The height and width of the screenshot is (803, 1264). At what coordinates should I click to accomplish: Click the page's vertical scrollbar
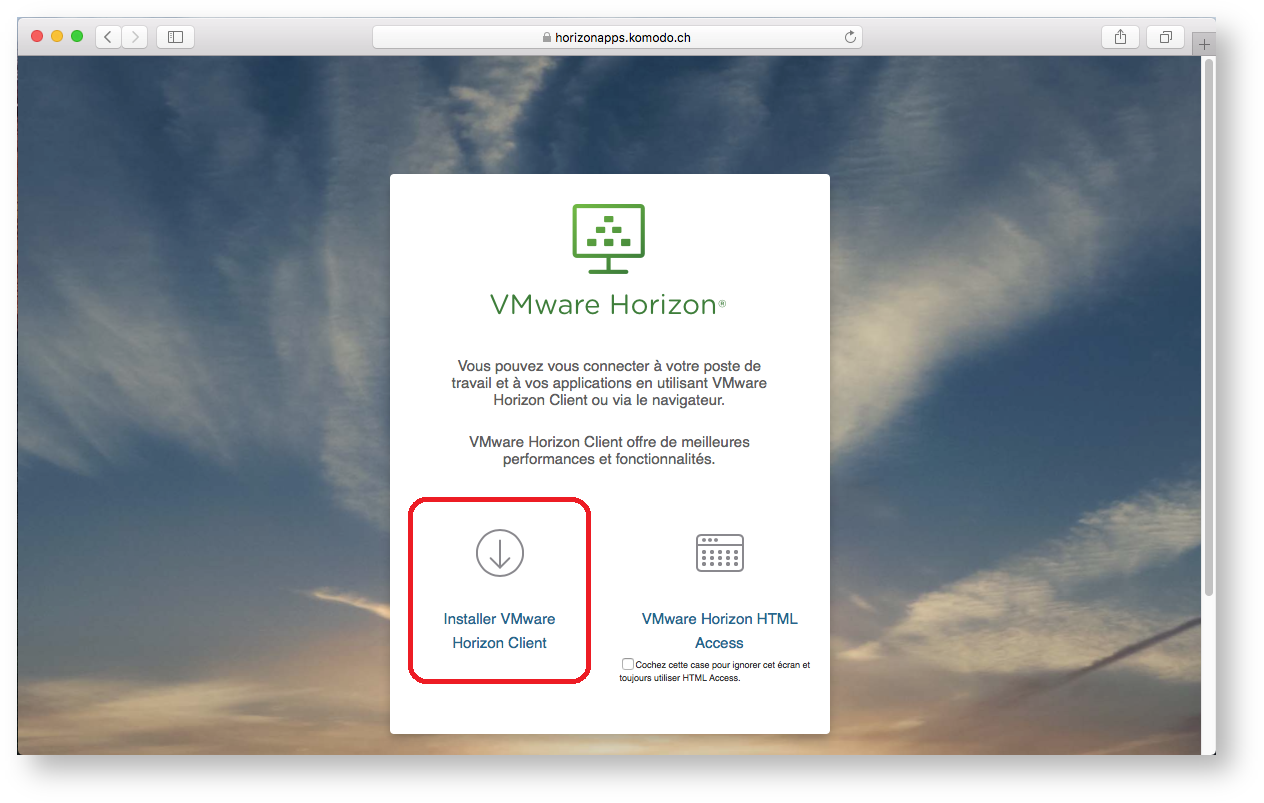point(1209,327)
